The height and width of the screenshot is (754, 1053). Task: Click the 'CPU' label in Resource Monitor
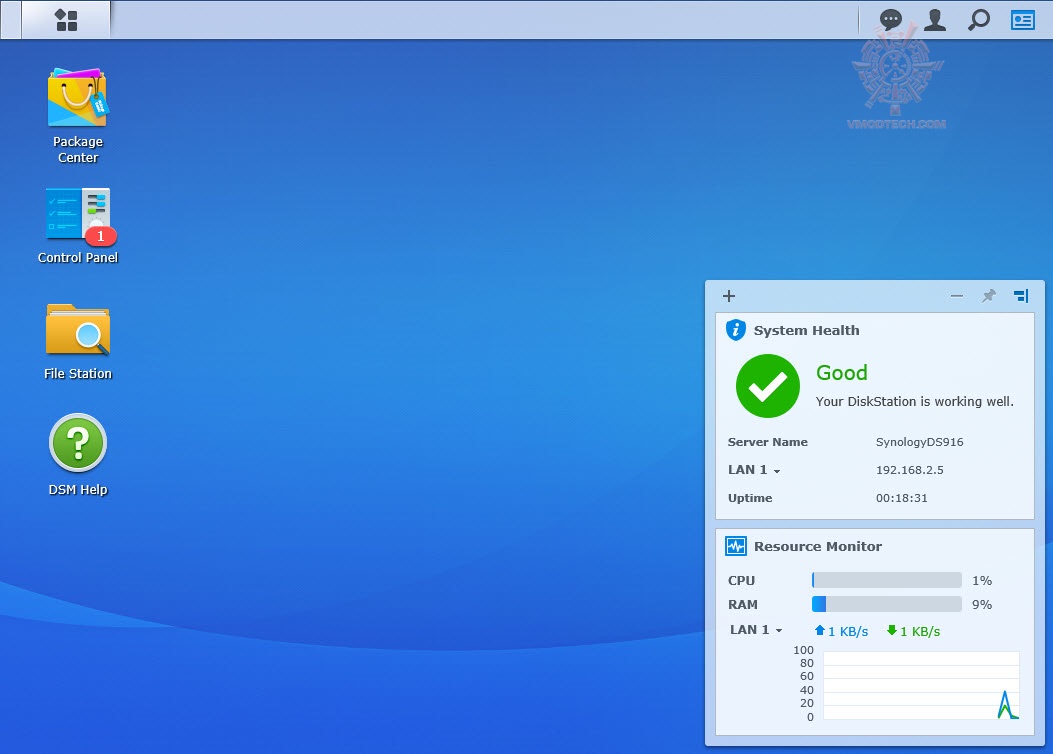[x=741, y=581]
